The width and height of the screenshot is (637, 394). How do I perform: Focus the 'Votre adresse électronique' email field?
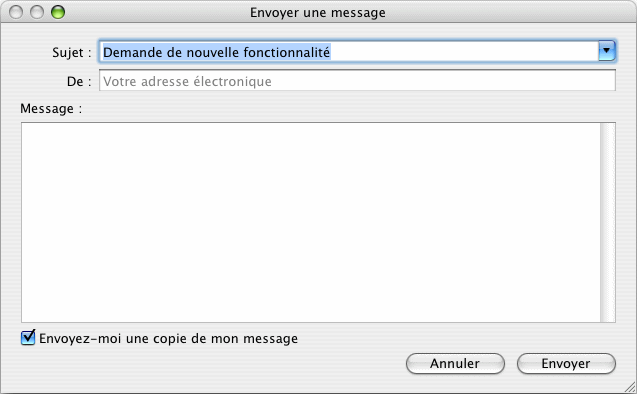tap(357, 81)
